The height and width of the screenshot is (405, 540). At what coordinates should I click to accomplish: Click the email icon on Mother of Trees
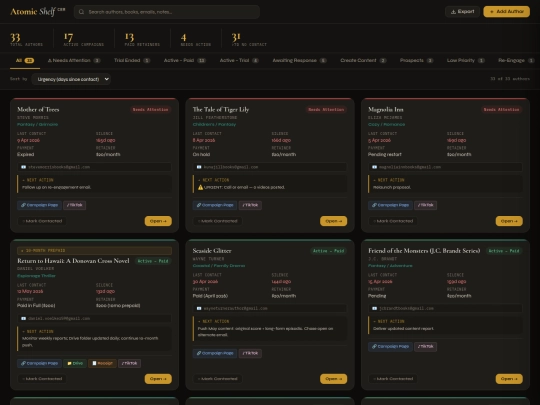click(x=23, y=167)
